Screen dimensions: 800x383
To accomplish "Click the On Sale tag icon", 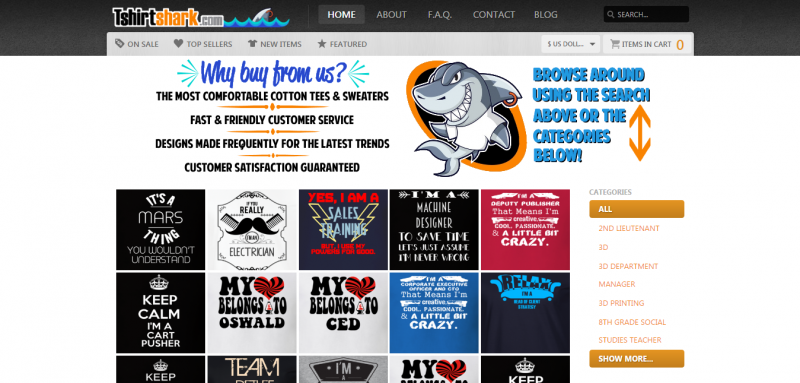I will click(119, 43).
